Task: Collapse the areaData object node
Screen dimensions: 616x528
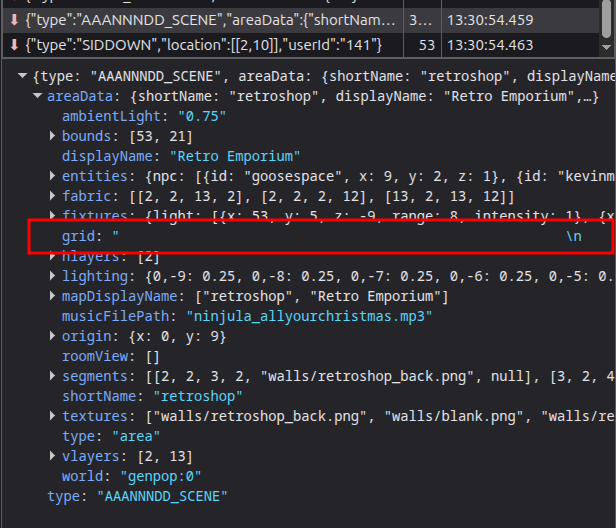Action: click(x=38, y=97)
